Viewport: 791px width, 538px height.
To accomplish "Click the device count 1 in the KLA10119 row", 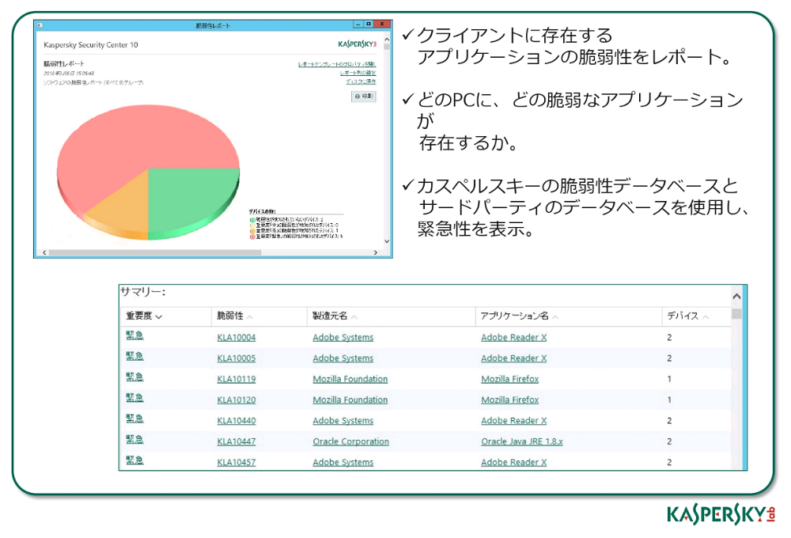I will (669, 379).
